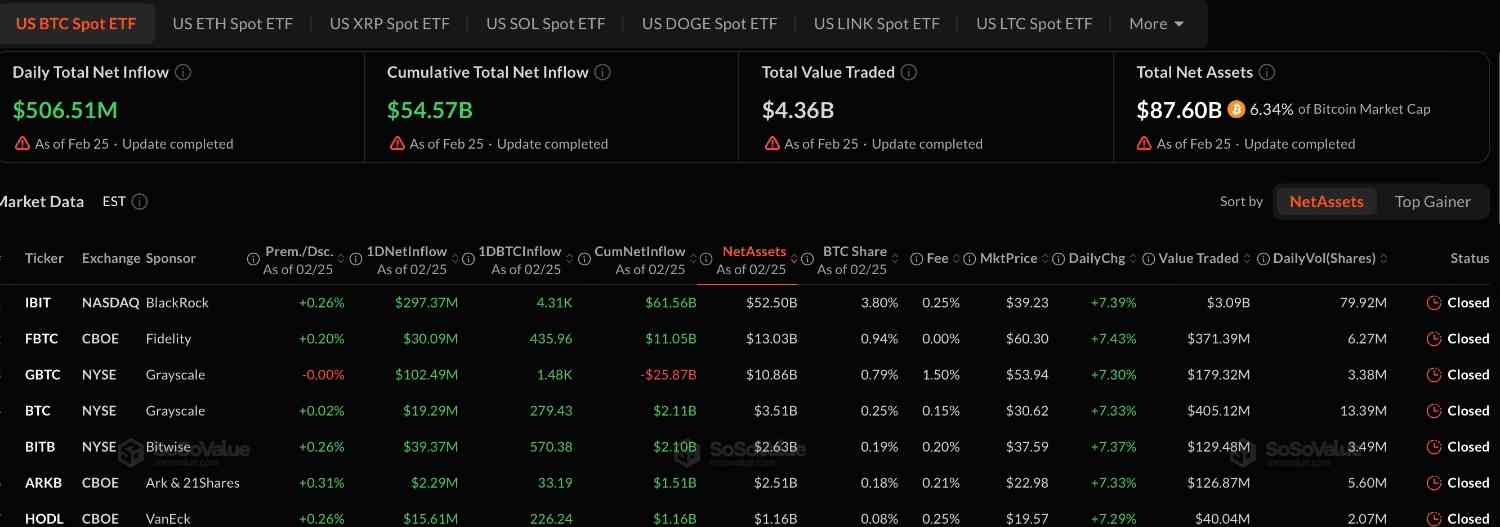
Task: Open the More ETF categories dropdown
Action: click(x=1156, y=24)
